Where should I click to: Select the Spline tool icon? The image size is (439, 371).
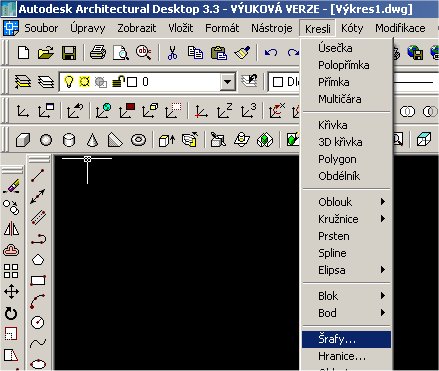coord(38,343)
